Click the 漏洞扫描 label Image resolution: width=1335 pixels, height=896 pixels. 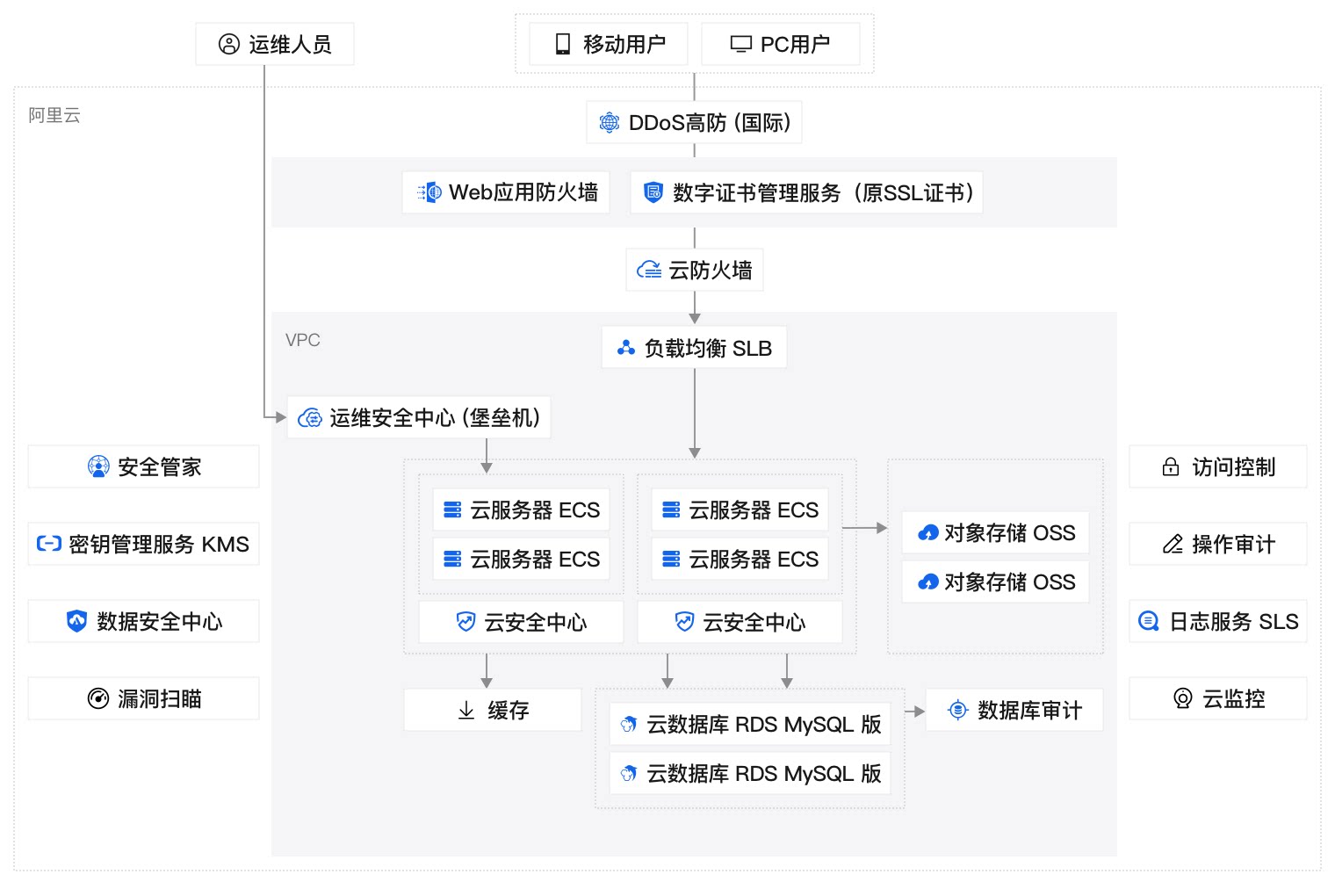point(160,698)
